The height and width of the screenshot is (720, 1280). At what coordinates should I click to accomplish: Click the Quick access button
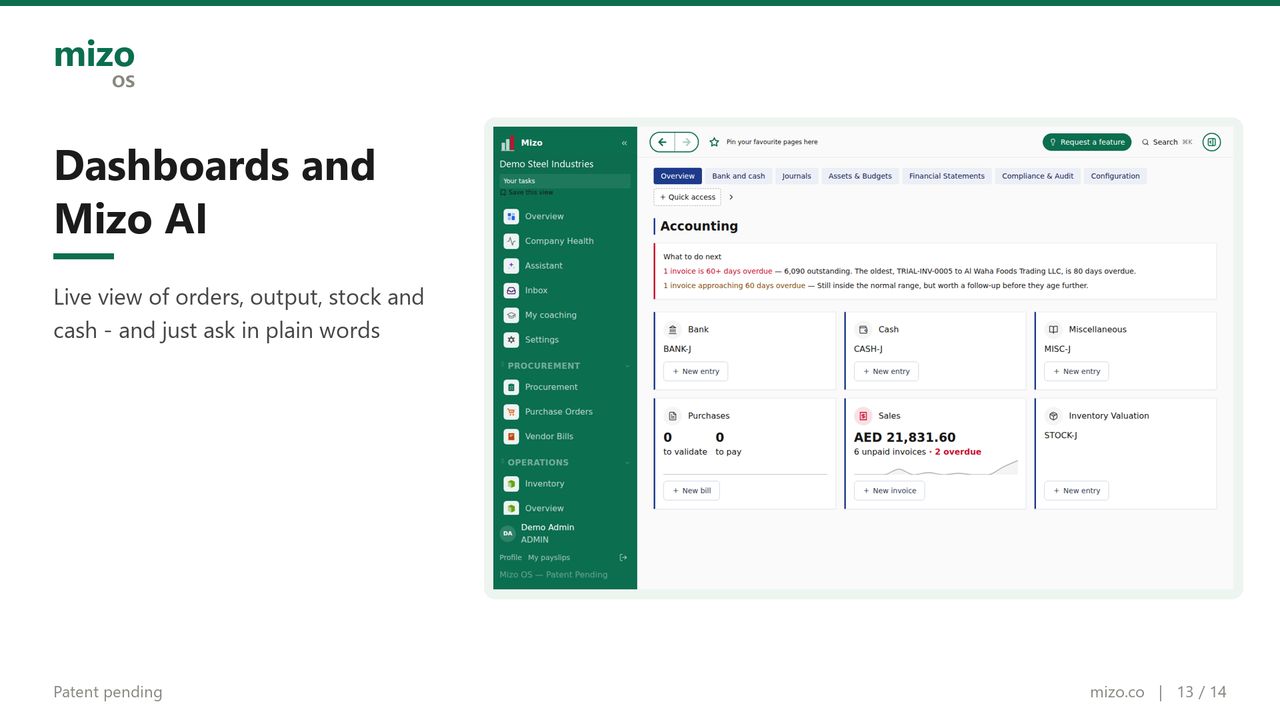tap(687, 197)
